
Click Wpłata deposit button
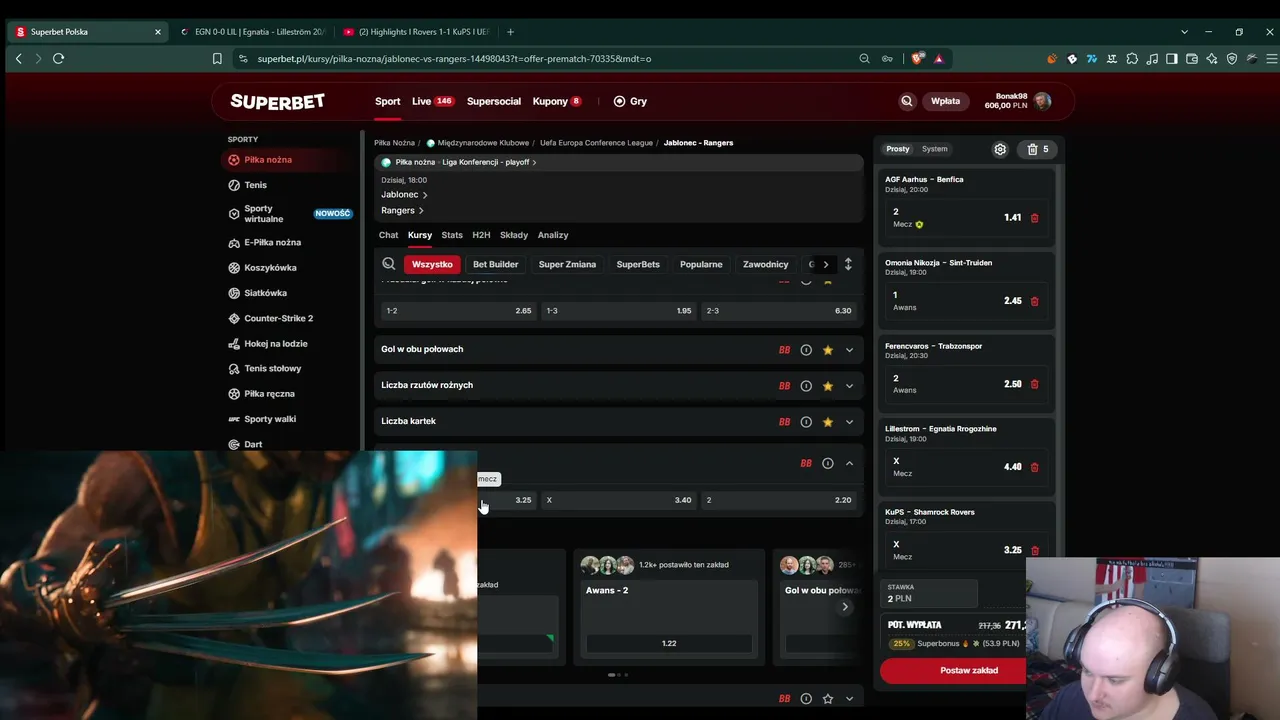tap(945, 101)
